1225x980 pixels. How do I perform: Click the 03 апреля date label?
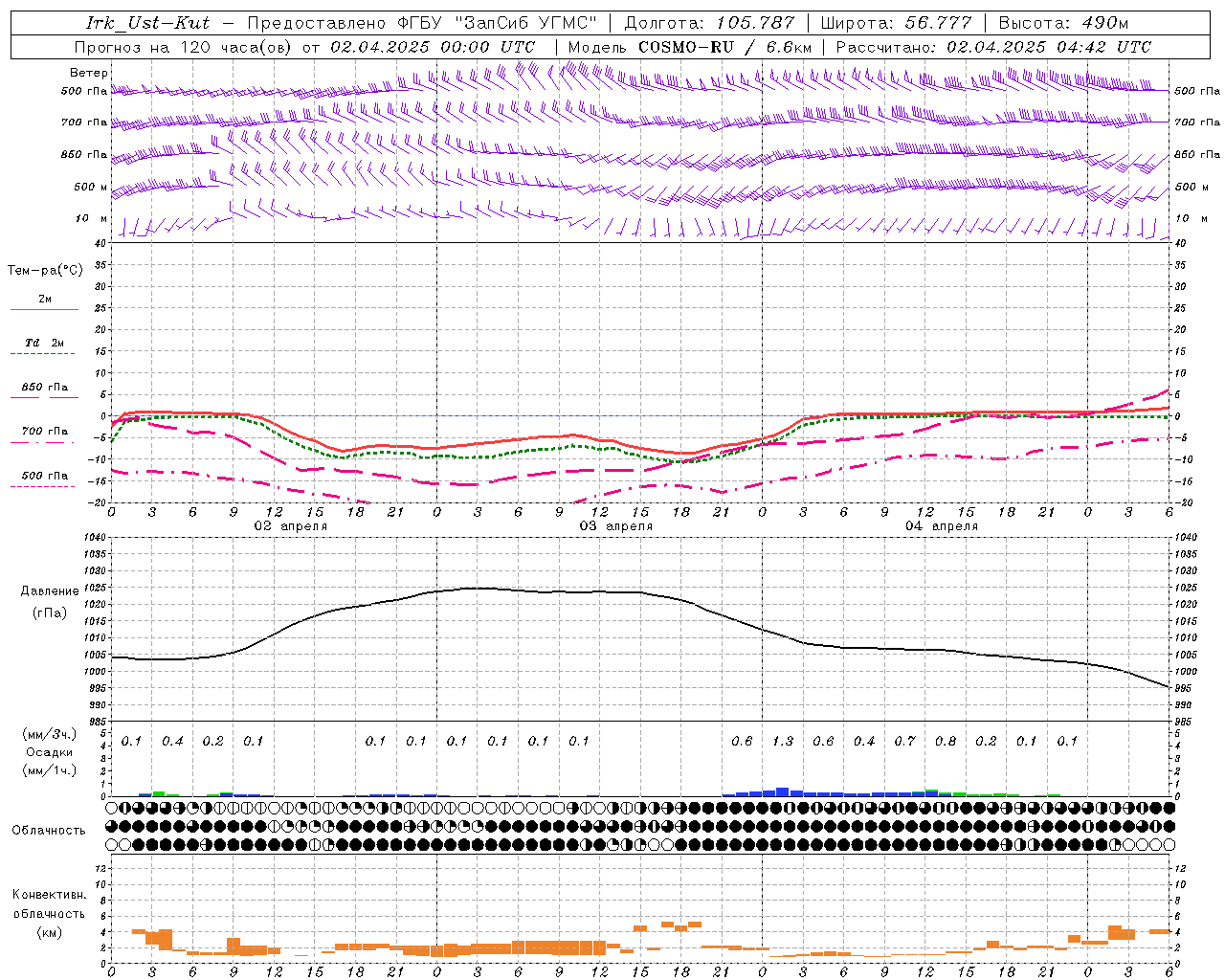(x=615, y=526)
